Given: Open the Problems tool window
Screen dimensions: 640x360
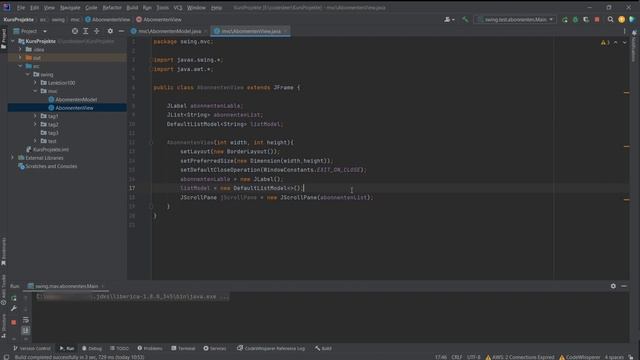Looking at the screenshot, I should coord(150,348).
